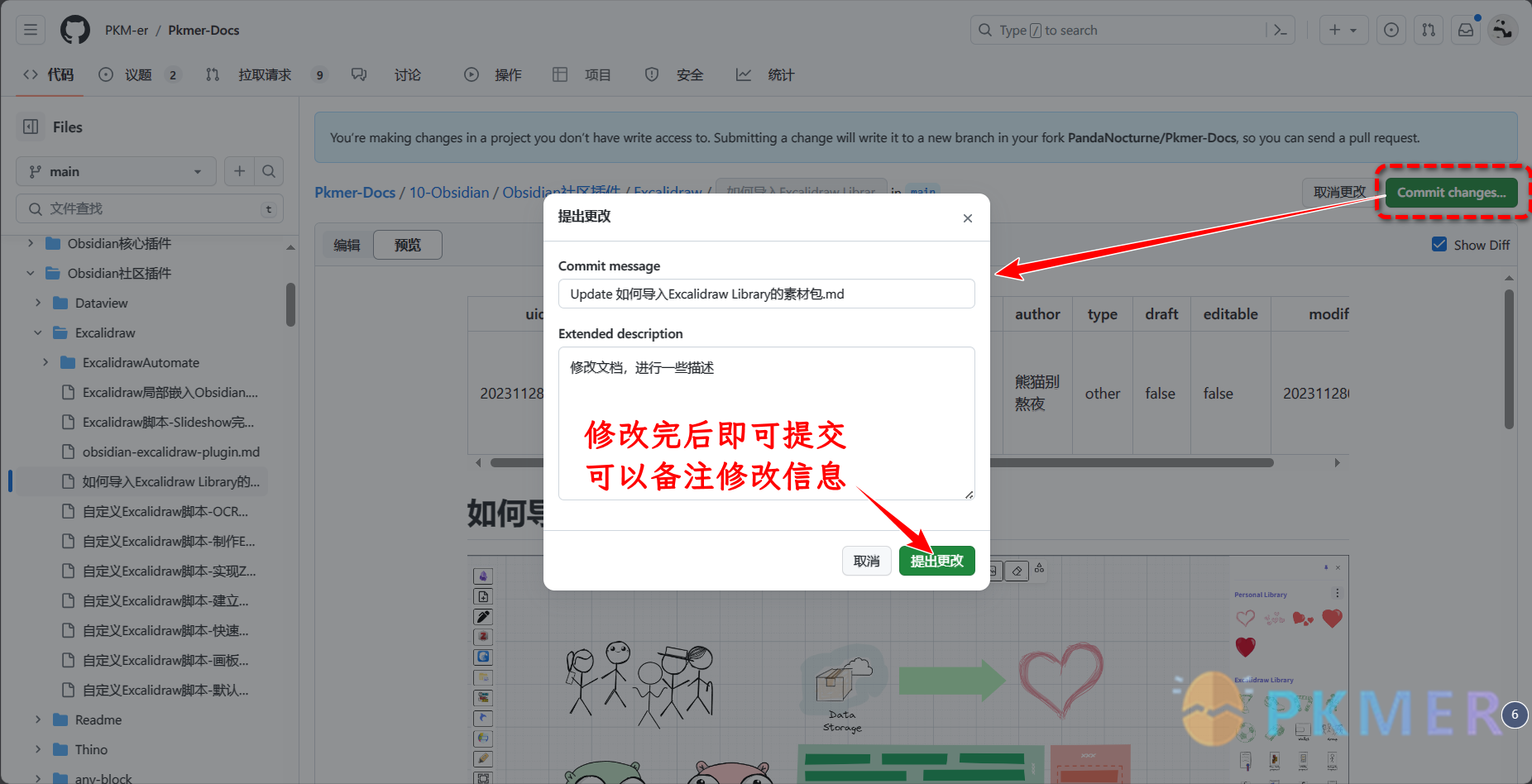This screenshot has width=1532, height=784.
Task: Click the 取消 button in dialog
Action: click(x=866, y=561)
